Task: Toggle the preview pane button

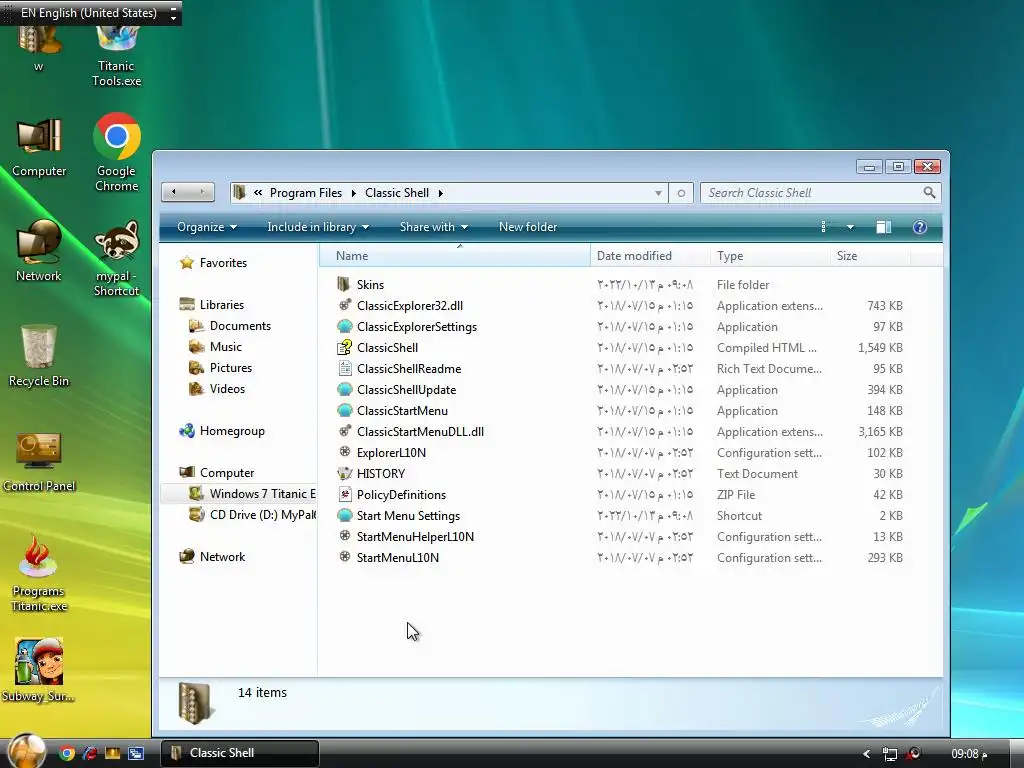Action: (884, 227)
